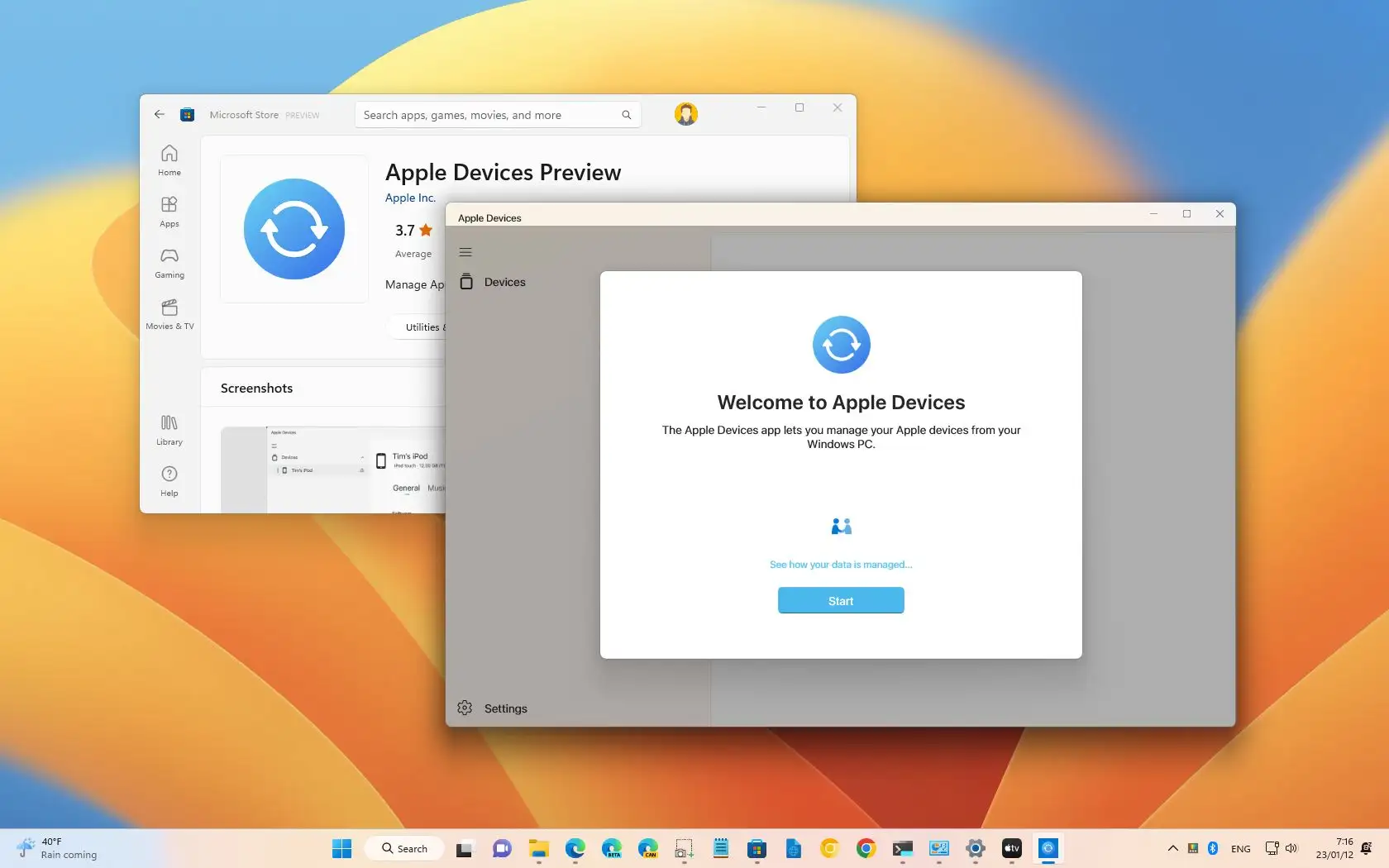Click the back arrow in Microsoft Store

pyautogui.click(x=159, y=114)
